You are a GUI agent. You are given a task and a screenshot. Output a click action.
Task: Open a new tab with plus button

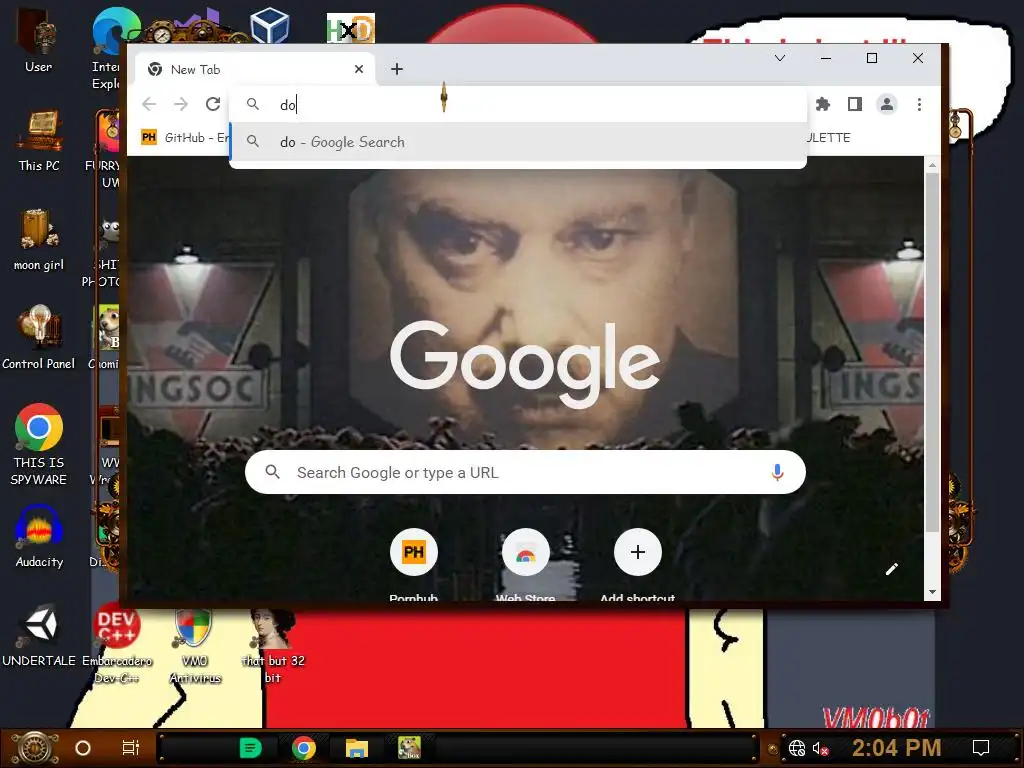[x=397, y=69]
